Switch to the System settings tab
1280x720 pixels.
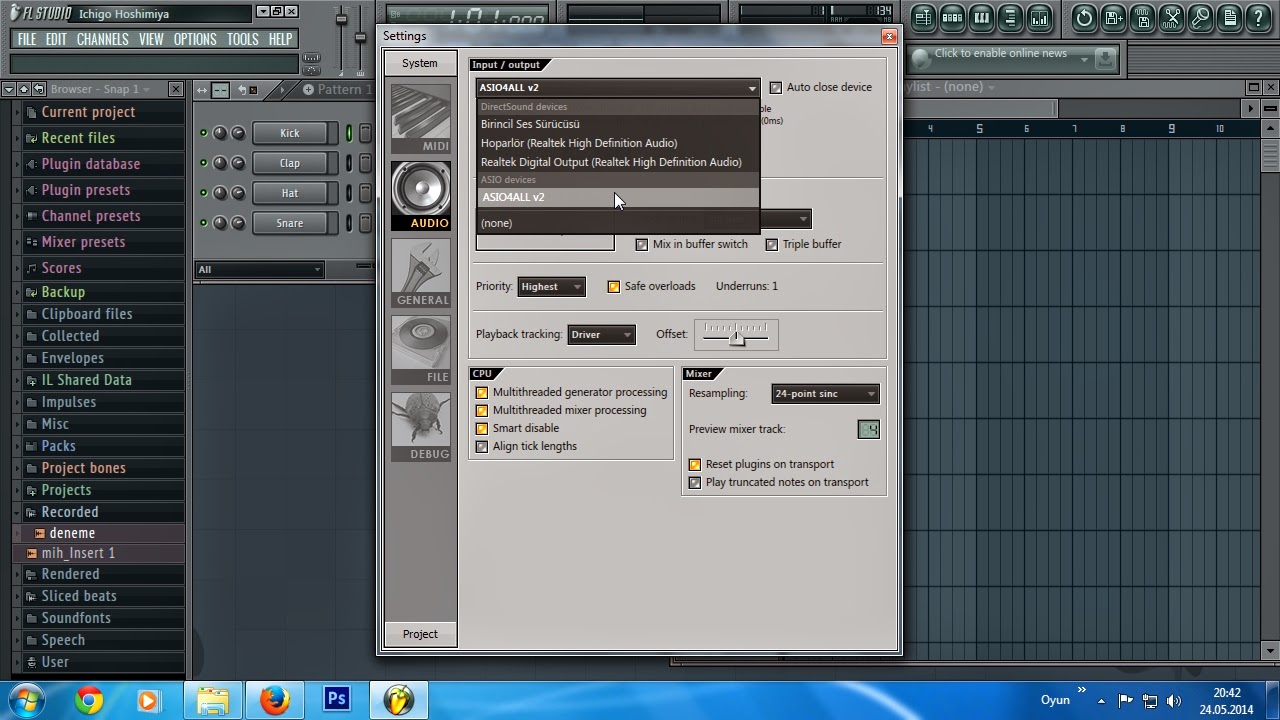click(420, 63)
